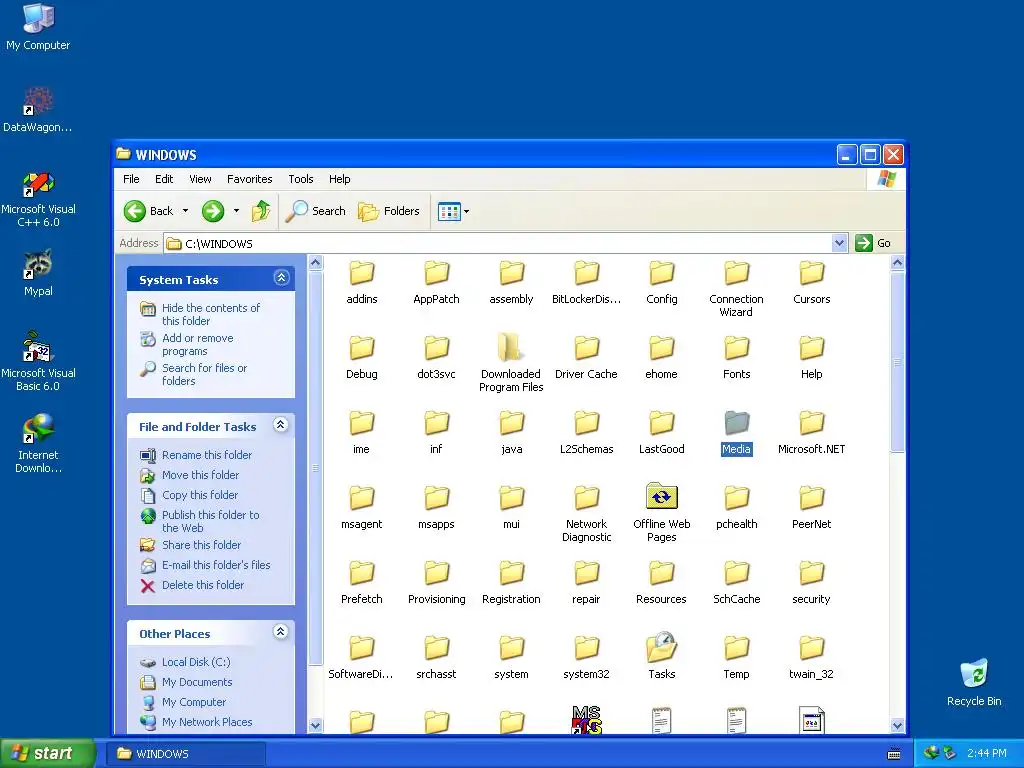Open the Views icon menu
The height and width of the screenshot is (768, 1024).
coord(453,212)
